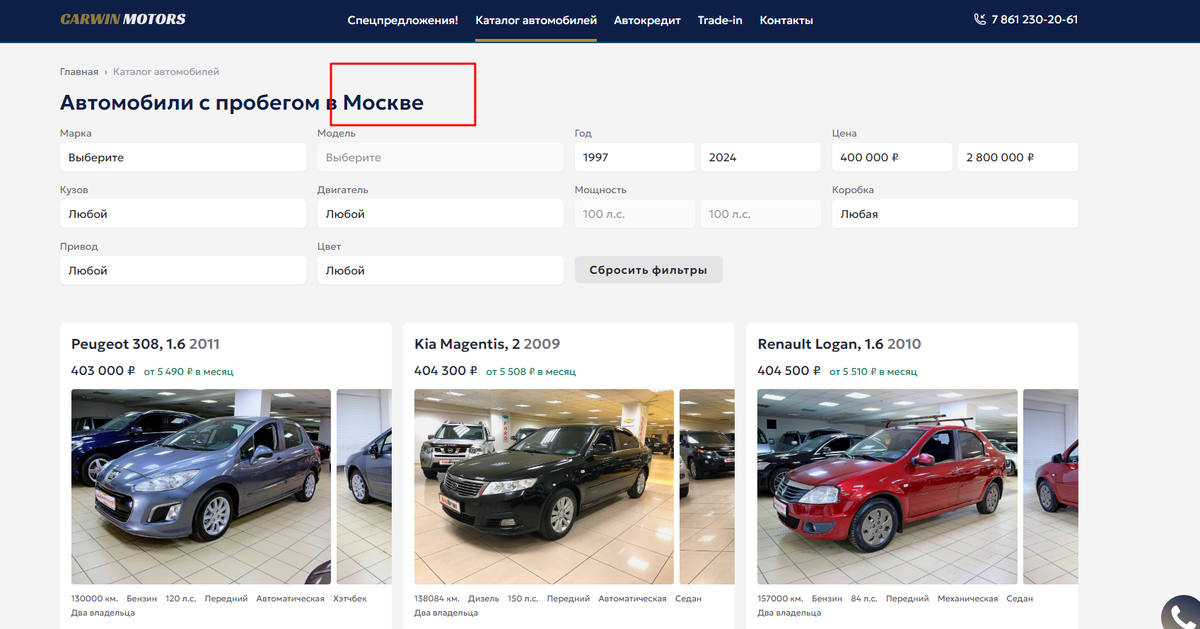Call the number 7 861 230-20-61
This screenshot has height=629, width=1200.
tap(1034, 19)
